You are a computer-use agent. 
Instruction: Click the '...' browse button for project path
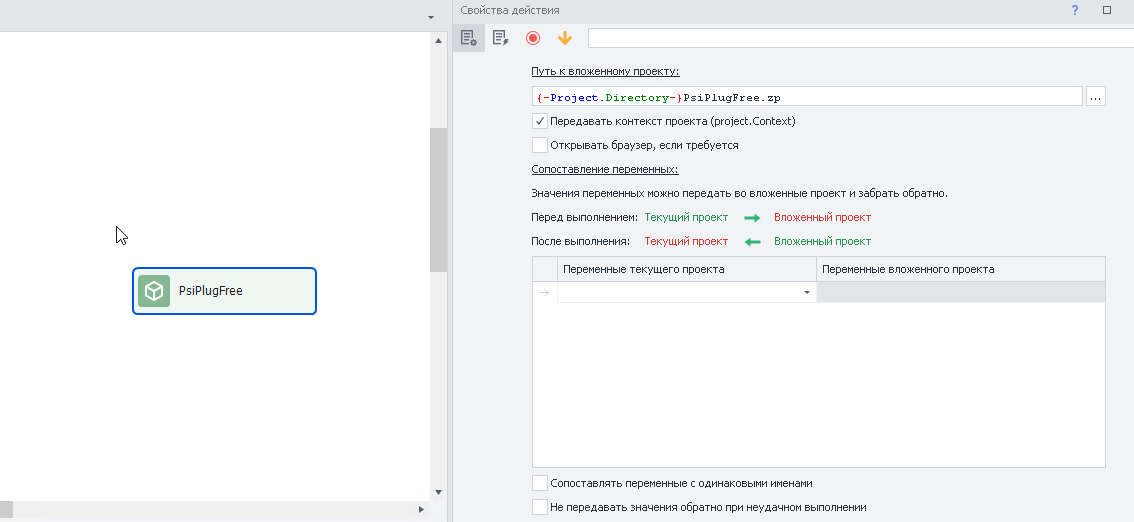coord(1096,97)
